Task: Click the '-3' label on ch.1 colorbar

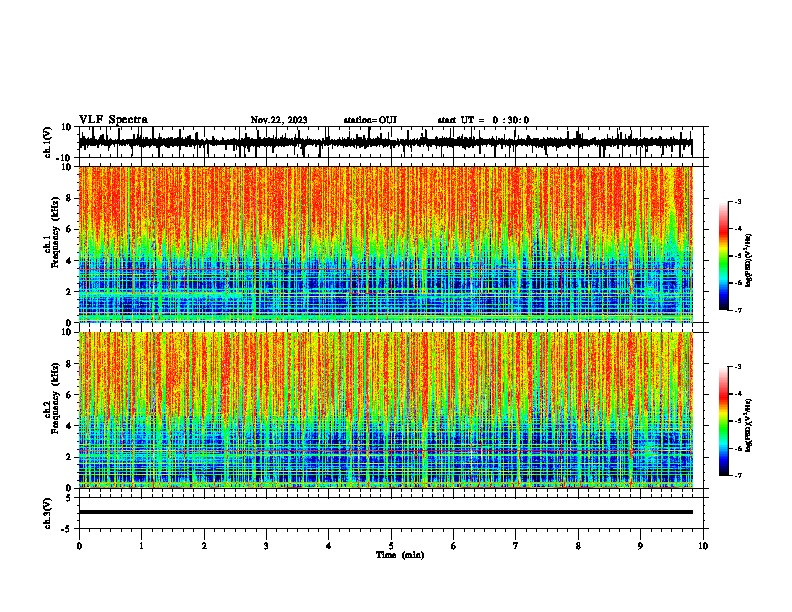Action: [738, 201]
